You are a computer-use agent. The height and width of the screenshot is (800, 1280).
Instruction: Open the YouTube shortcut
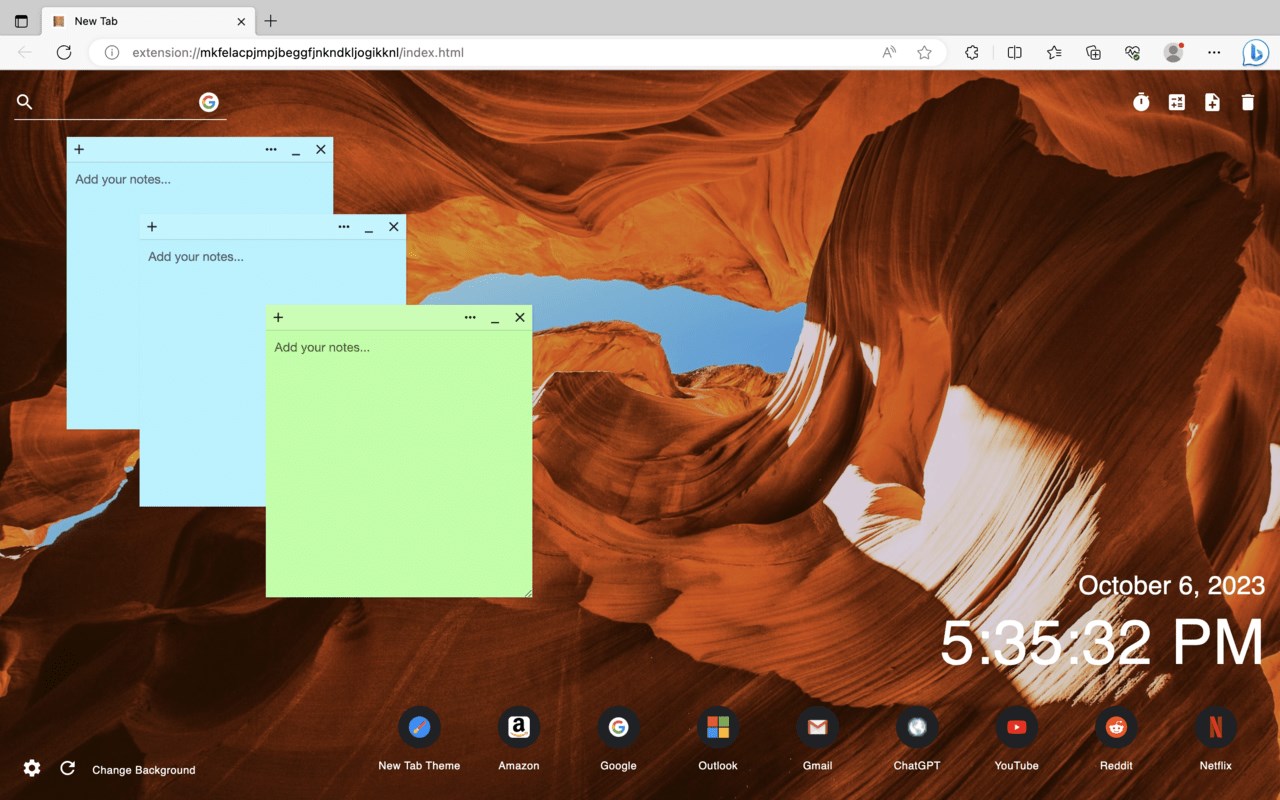[x=1016, y=738]
